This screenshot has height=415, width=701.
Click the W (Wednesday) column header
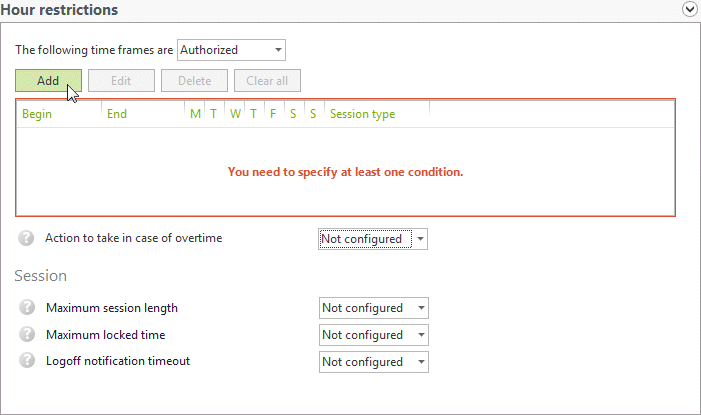[235, 114]
